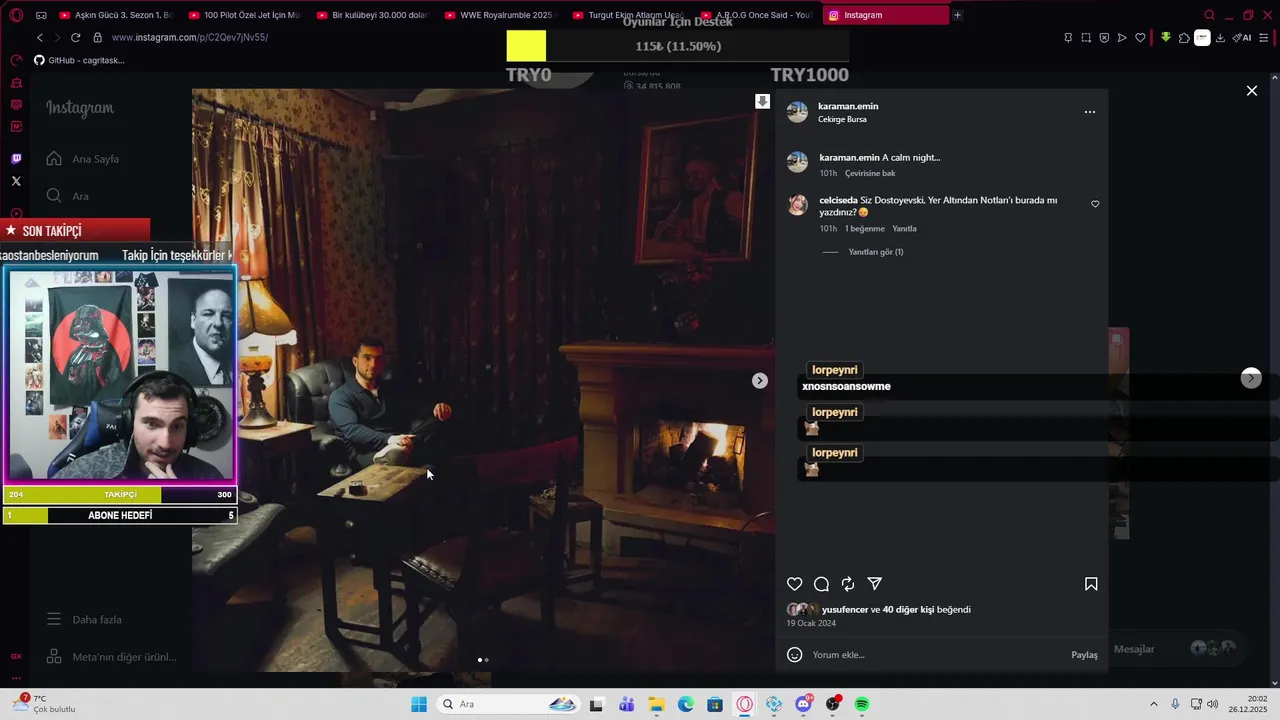This screenshot has height=720, width=1280.
Task: Open the ad blocker shield icon
Action: click(x=1104, y=38)
